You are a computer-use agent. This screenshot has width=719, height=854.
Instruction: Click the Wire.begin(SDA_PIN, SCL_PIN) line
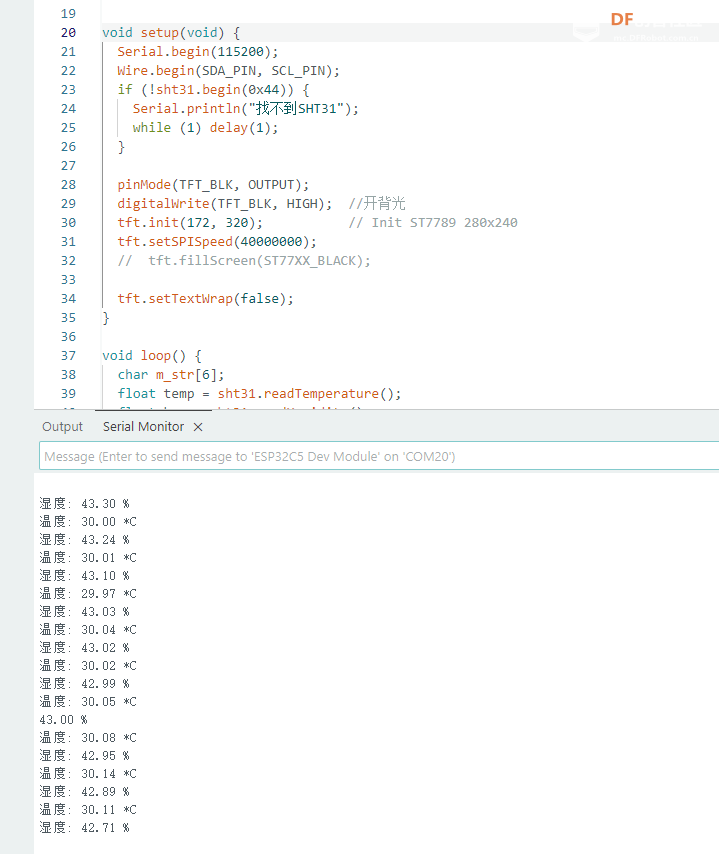tap(228, 71)
